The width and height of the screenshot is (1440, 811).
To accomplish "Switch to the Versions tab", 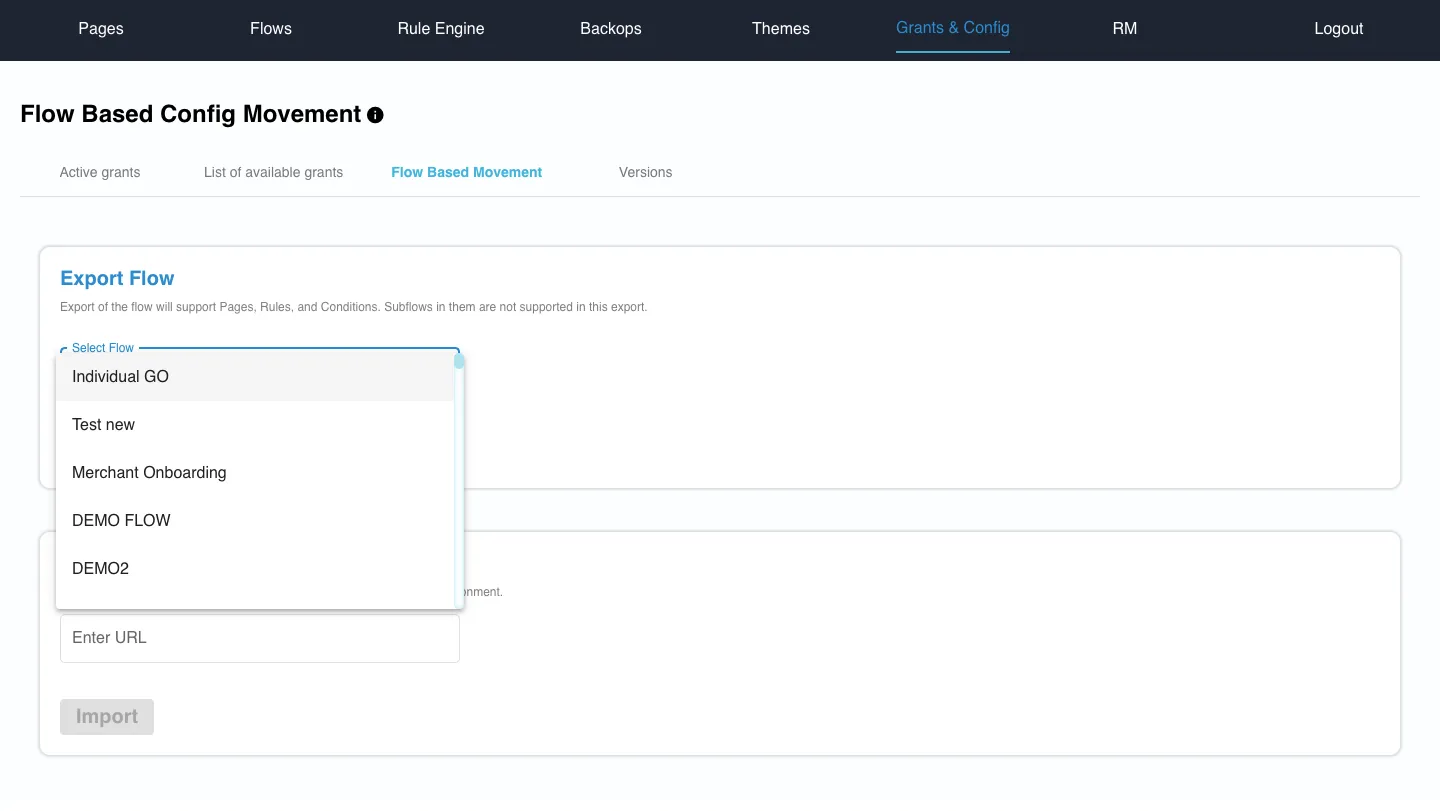I will (646, 172).
